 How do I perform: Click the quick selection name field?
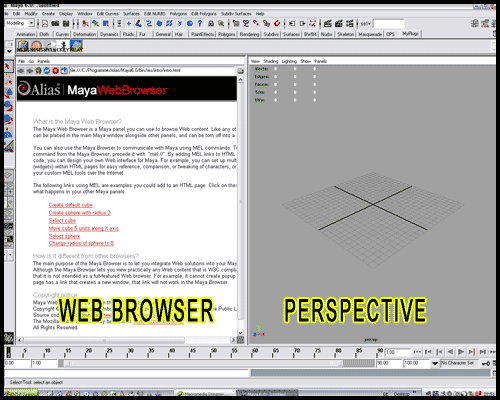point(389,24)
